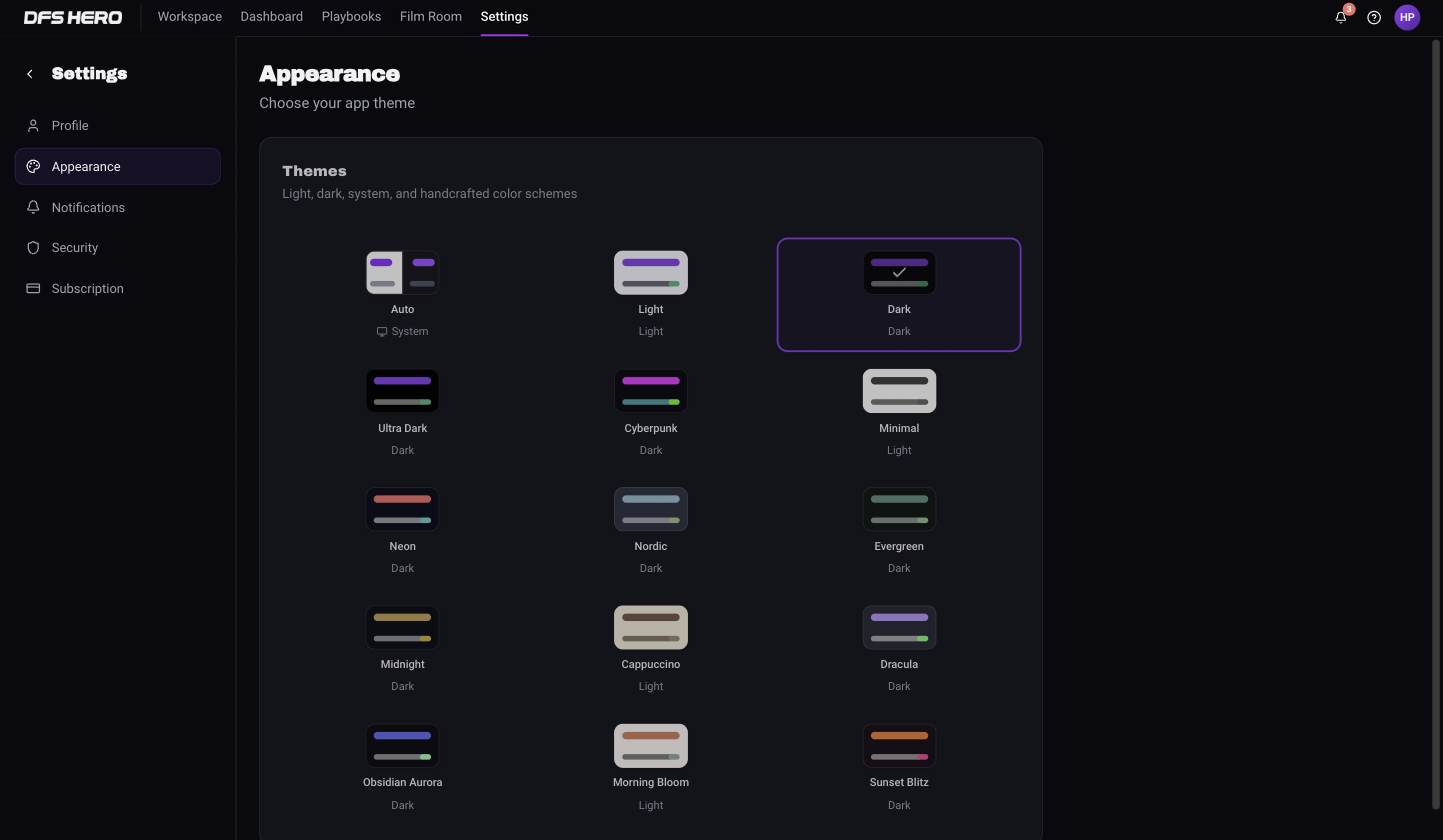Open the HP user avatar menu
The height and width of the screenshot is (840, 1443).
tap(1407, 17)
